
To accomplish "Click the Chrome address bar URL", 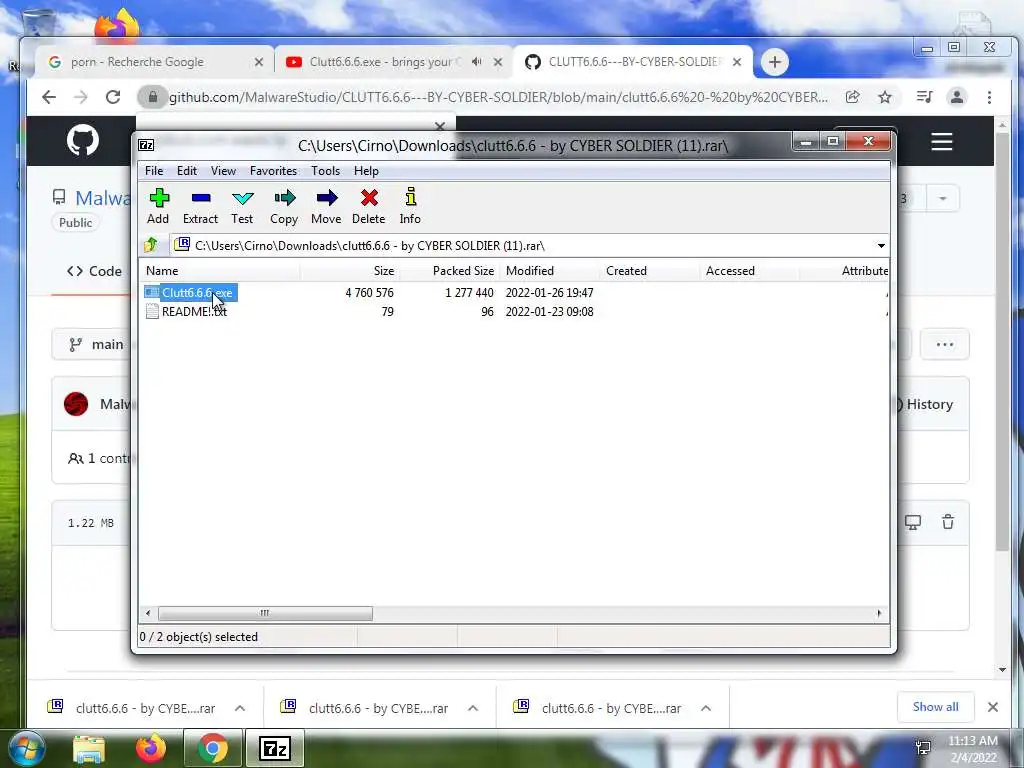I will point(498,97).
